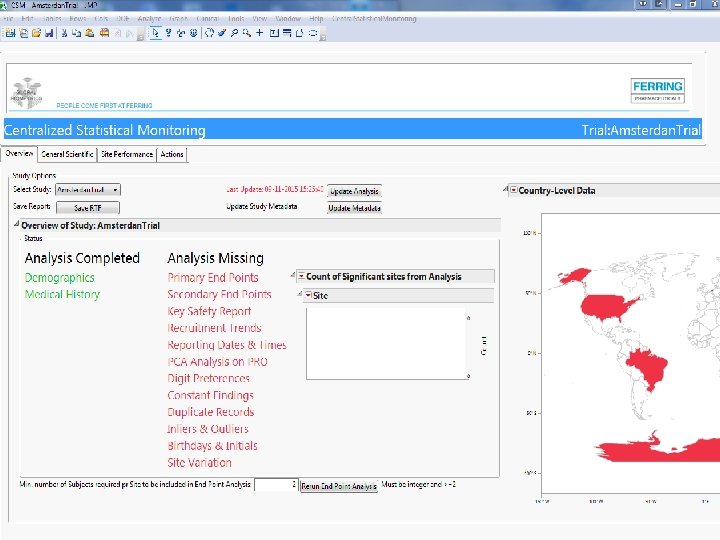Select the Overview tab
This screenshot has width=720, height=540.
point(19,153)
